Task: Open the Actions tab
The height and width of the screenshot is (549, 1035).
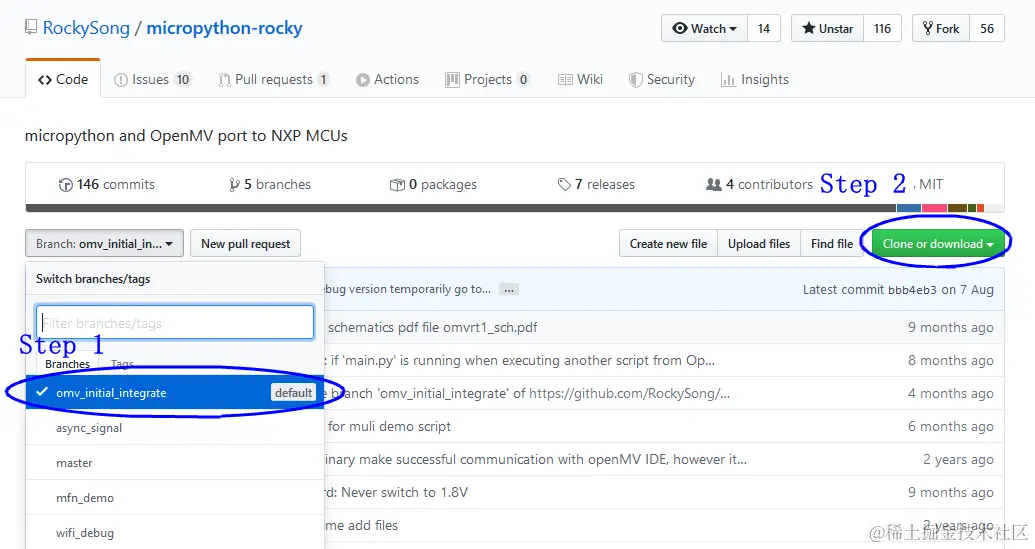Action: click(387, 79)
